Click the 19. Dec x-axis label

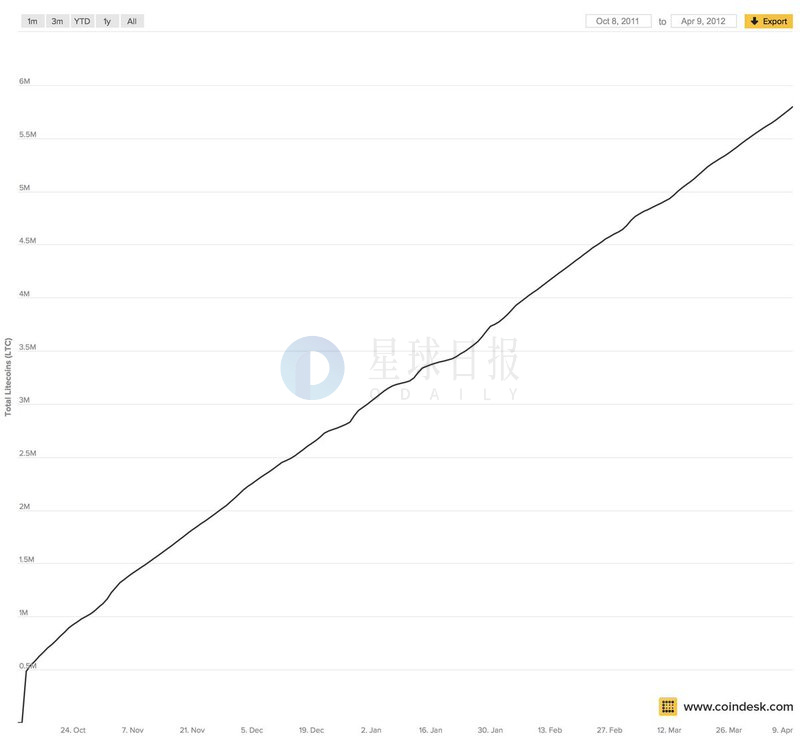[x=311, y=730]
